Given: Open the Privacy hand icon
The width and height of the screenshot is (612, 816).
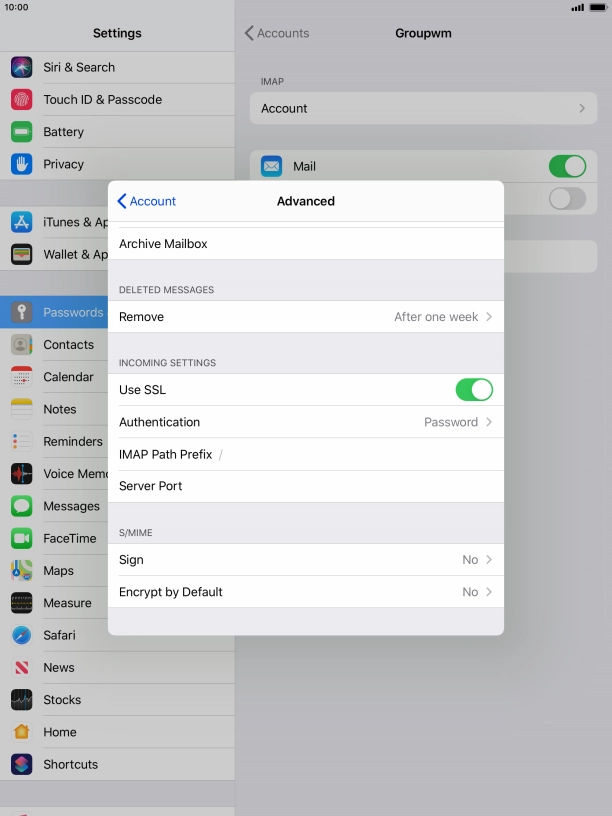Looking at the screenshot, I should point(22,164).
